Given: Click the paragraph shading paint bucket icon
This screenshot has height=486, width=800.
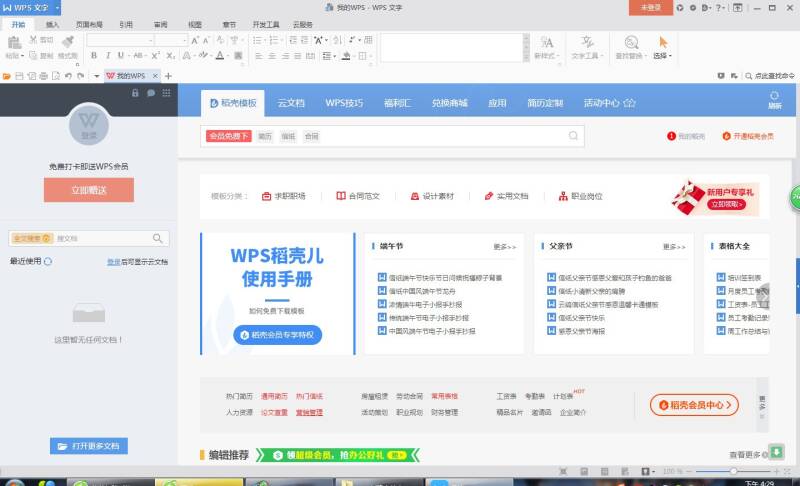Looking at the screenshot, I should click(346, 56).
